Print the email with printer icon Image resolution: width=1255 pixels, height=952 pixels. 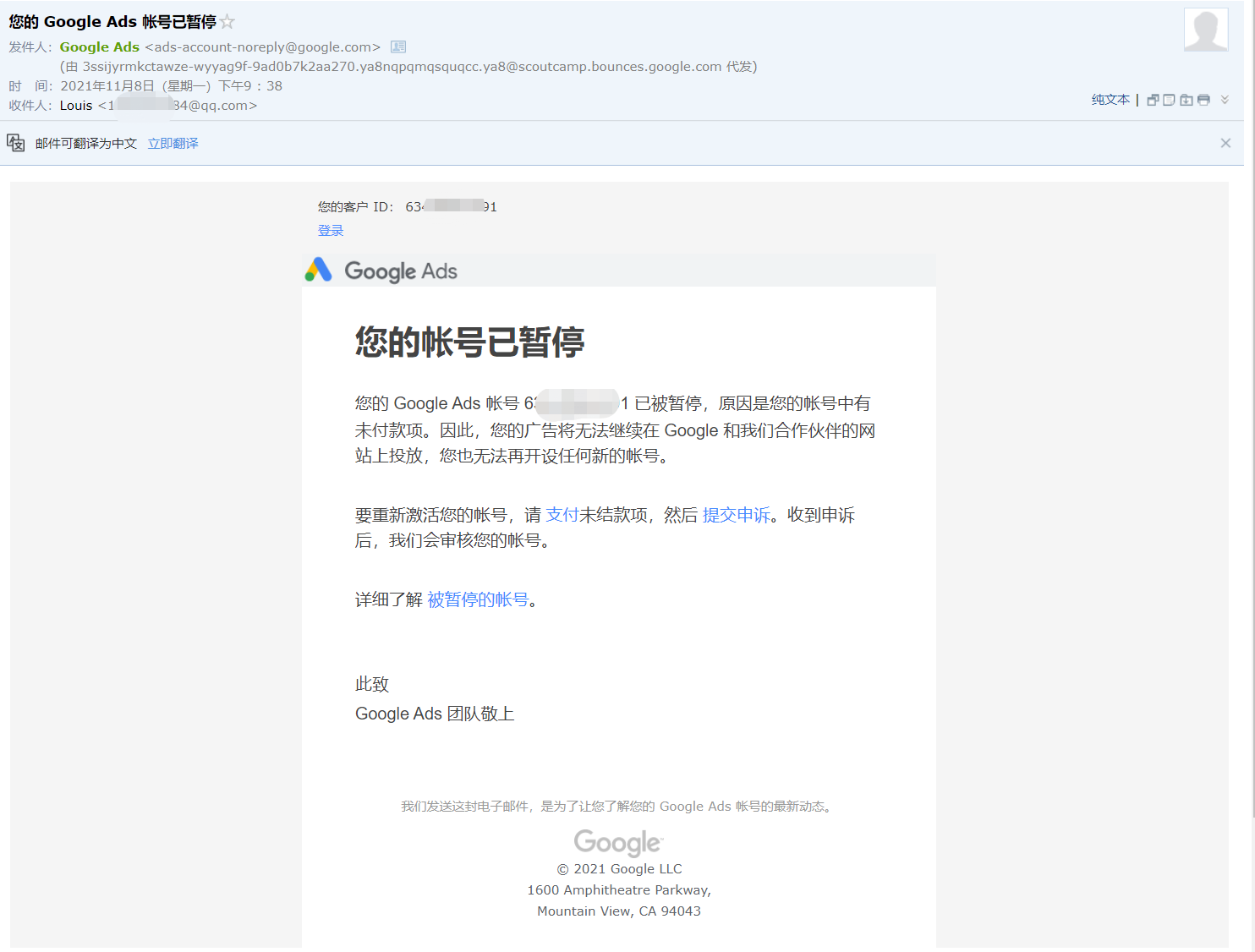point(1203,100)
